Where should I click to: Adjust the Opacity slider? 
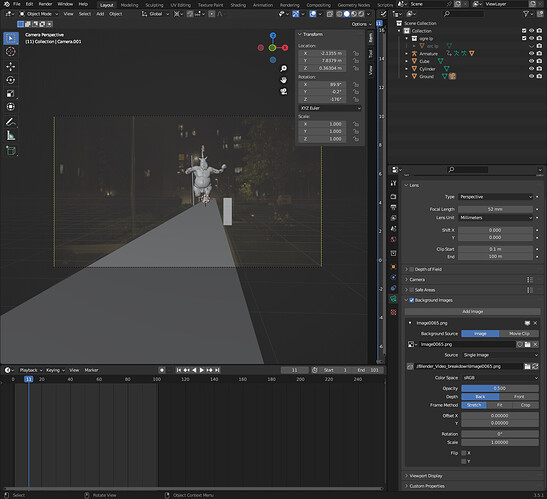point(500,388)
